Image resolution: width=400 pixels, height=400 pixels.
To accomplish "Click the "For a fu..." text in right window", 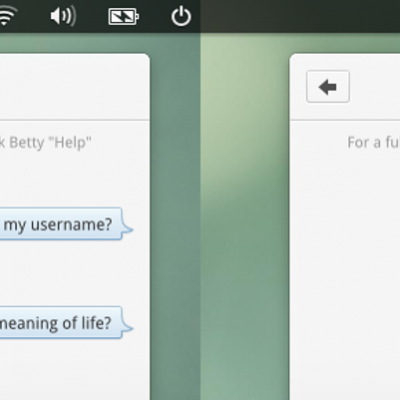I will pyautogui.click(x=374, y=143).
